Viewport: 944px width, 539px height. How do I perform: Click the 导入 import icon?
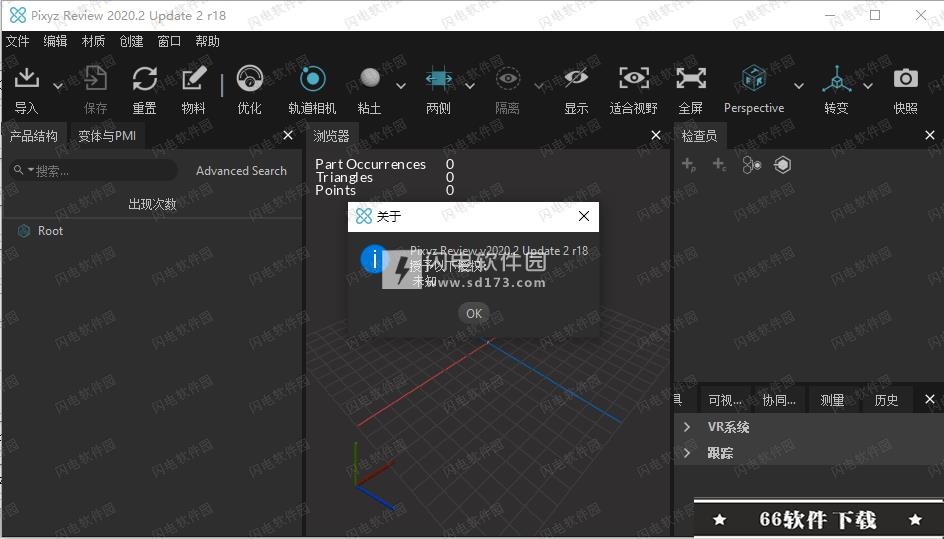coord(26,78)
